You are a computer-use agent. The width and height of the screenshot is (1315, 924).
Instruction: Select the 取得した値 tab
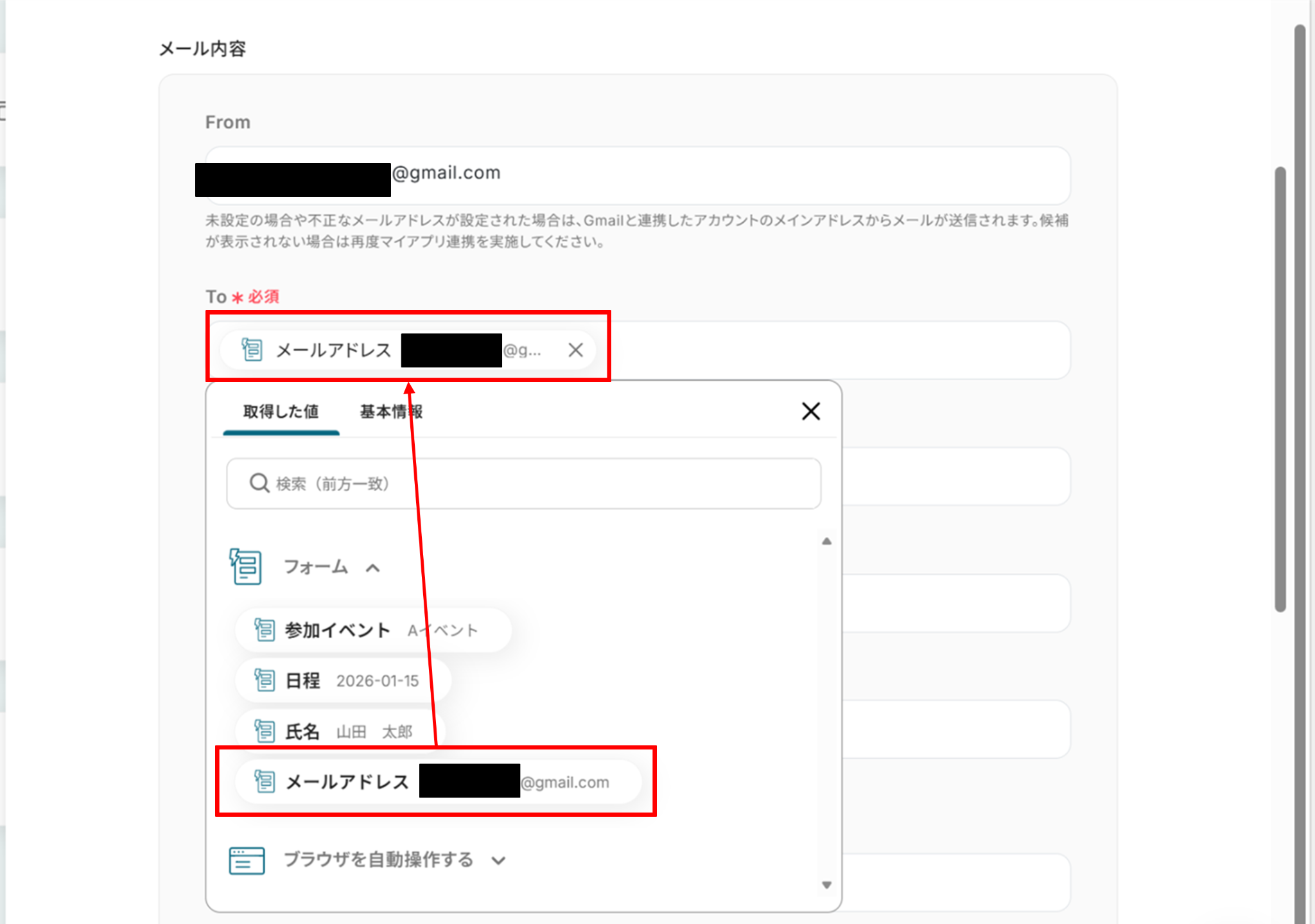click(x=281, y=412)
